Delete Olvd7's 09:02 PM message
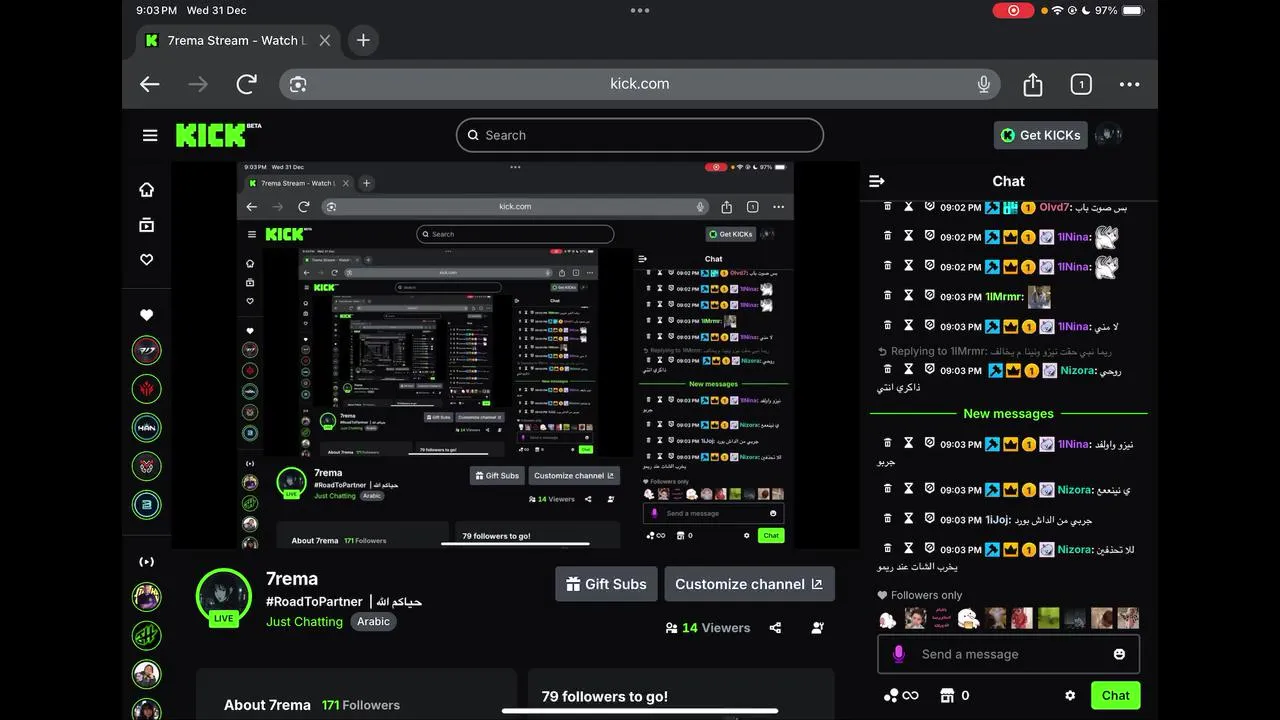1280x720 pixels. [887, 207]
